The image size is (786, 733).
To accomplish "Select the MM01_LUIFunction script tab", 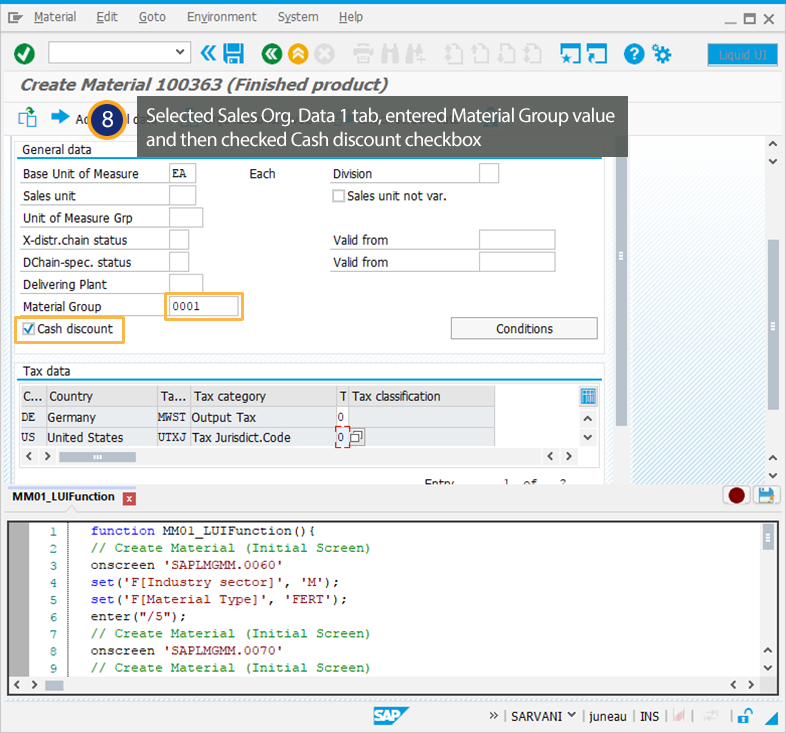I will coord(64,497).
